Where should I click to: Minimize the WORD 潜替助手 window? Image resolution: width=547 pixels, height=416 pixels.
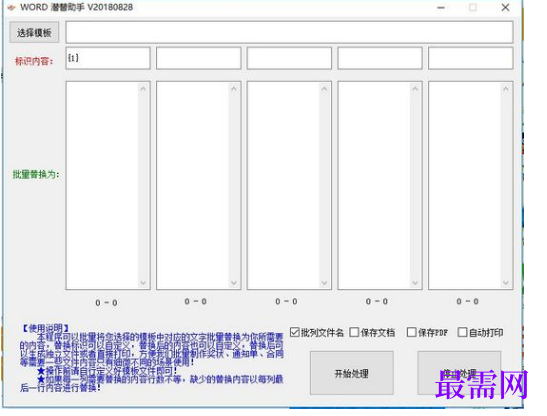click(441, 7)
